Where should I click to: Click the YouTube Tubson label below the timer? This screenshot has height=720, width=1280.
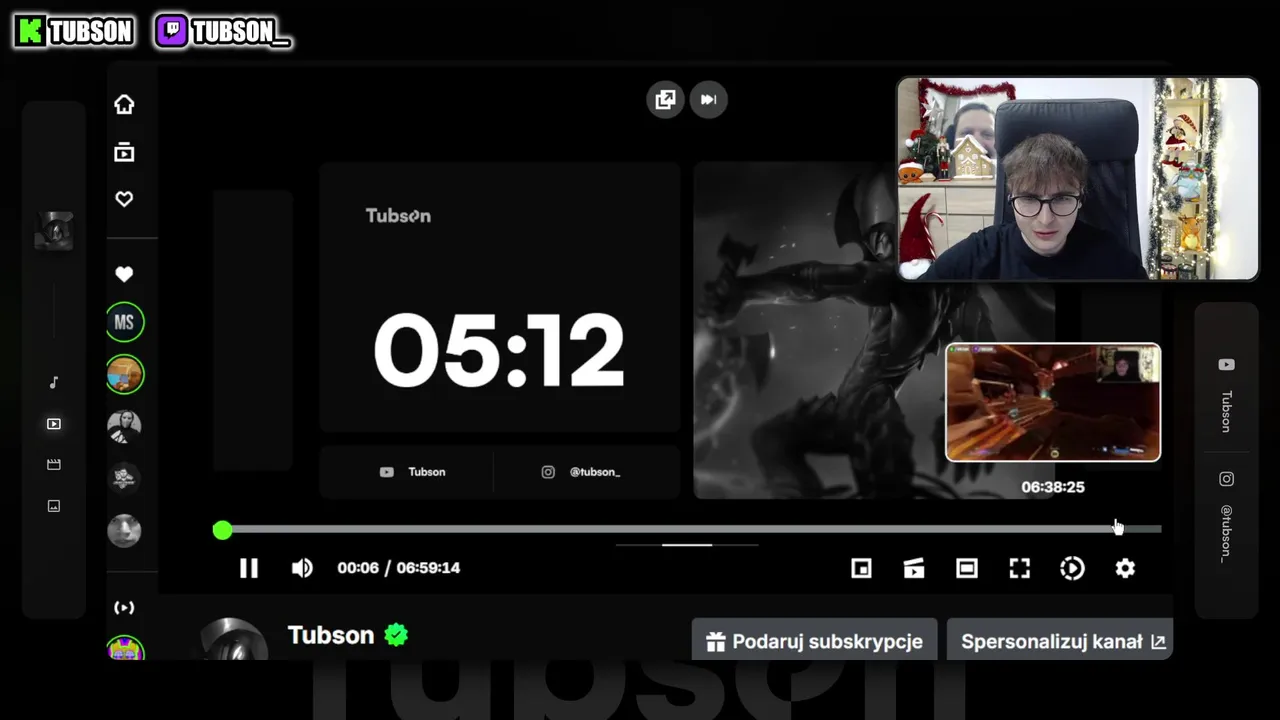(412, 472)
